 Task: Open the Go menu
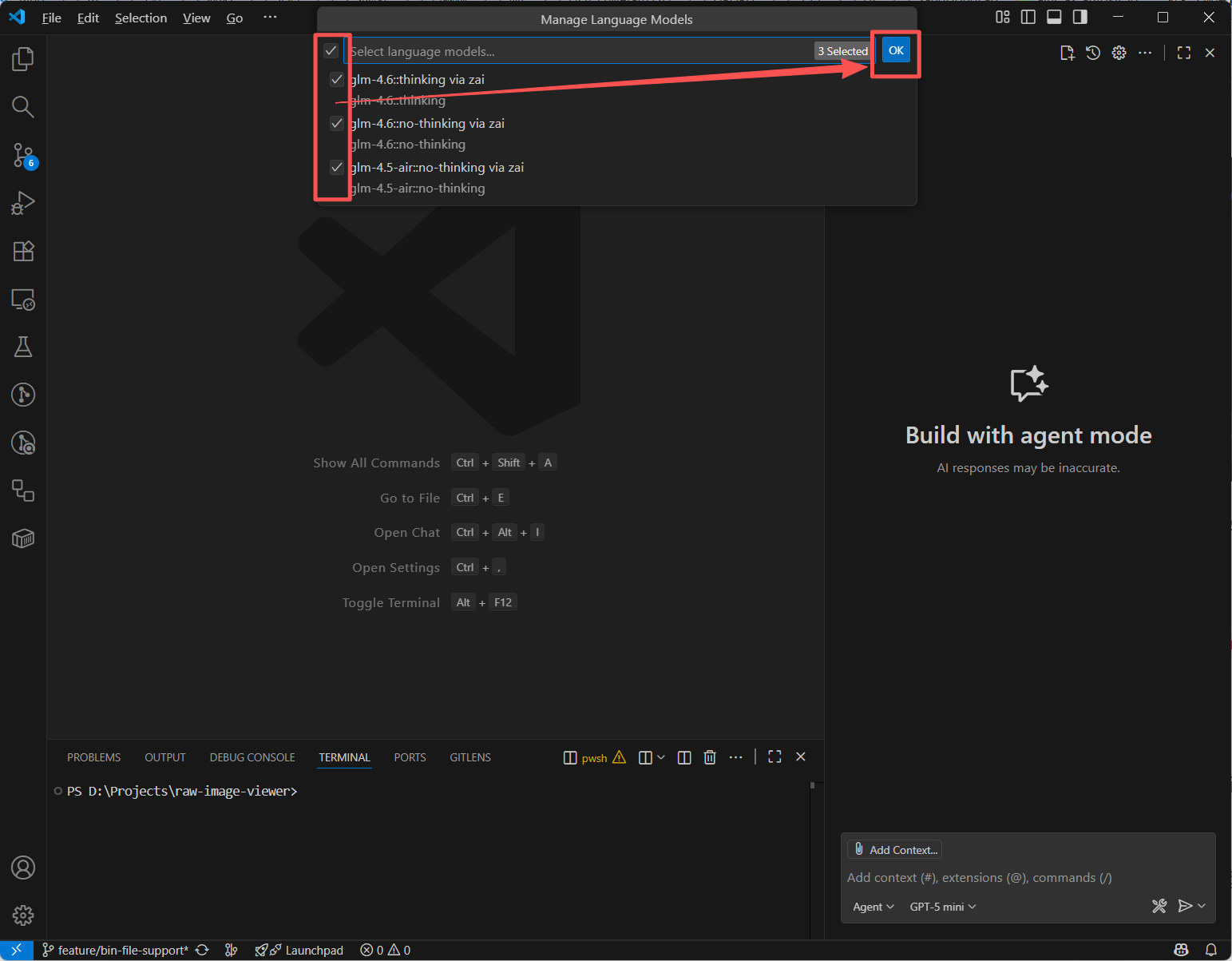(x=235, y=18)
